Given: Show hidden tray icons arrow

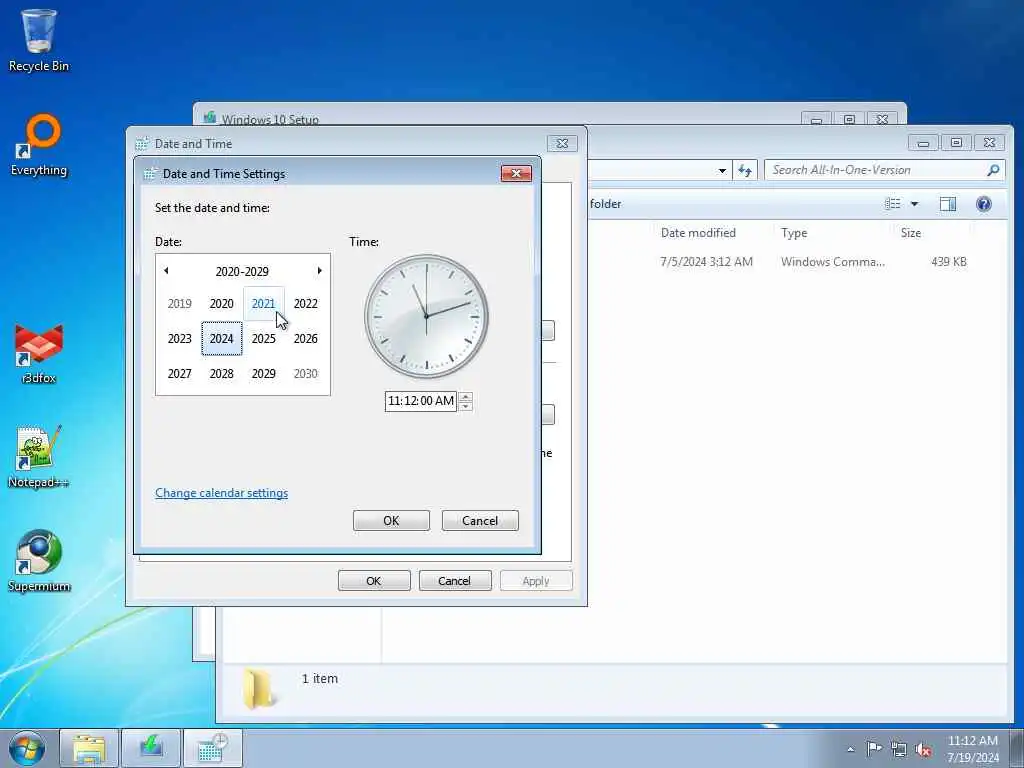Looking at the screenshot, I should (x=850, y=749).
